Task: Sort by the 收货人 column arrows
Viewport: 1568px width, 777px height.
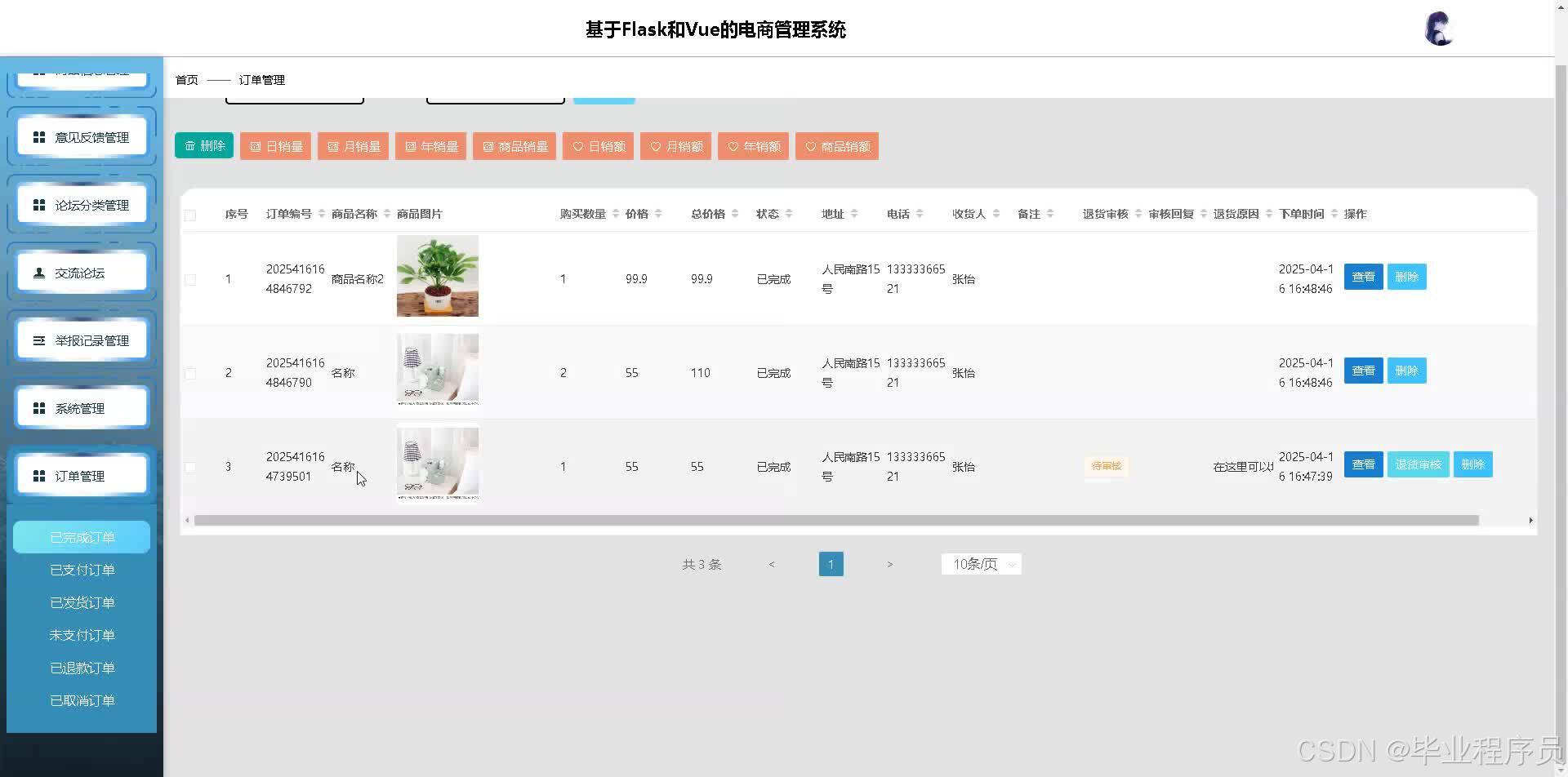Action: tap(996, 214)
